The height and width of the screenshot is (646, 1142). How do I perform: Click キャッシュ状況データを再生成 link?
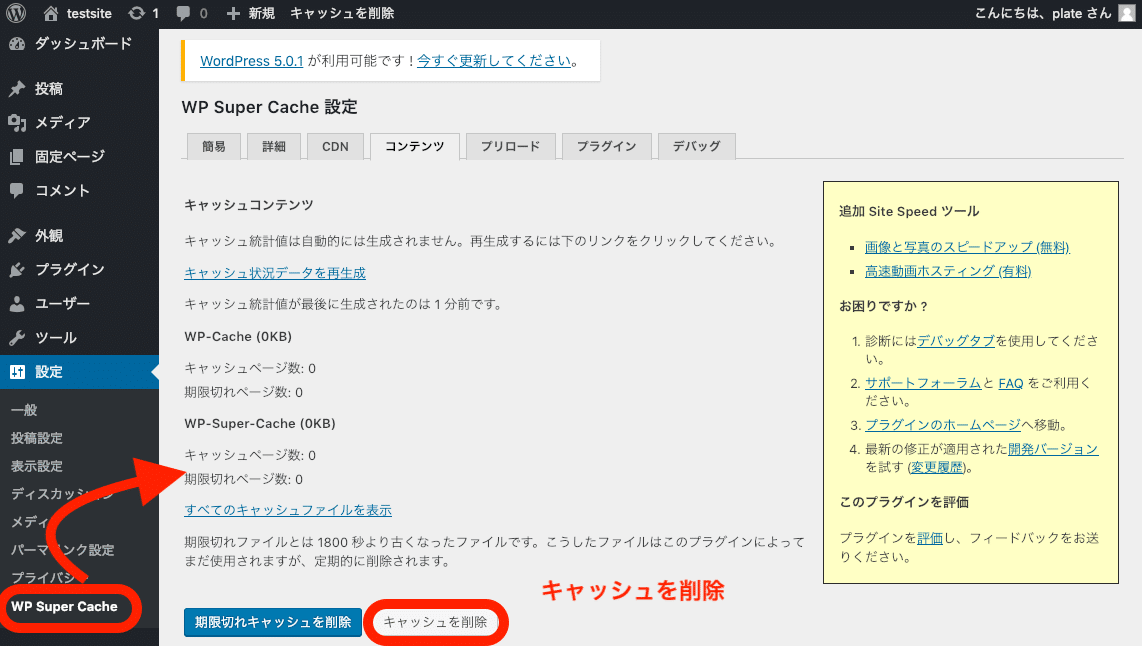[x=275, y=273]
